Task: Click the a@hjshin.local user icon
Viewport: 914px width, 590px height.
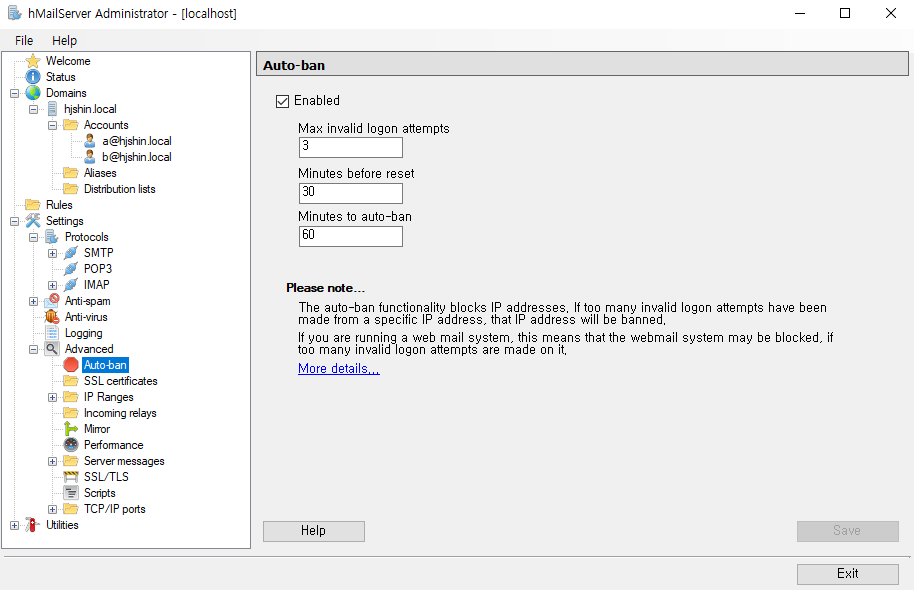Action: (x=90, y=141)
